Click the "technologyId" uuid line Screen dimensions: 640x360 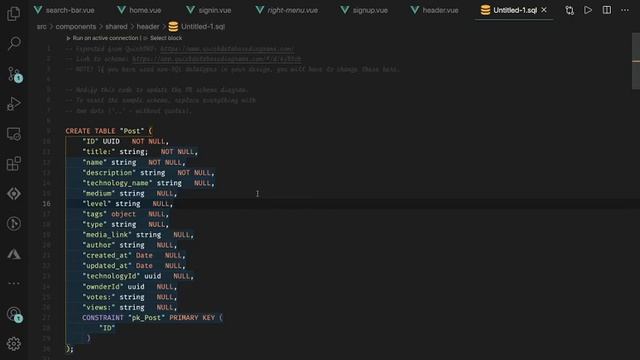(x=138, y=276)
